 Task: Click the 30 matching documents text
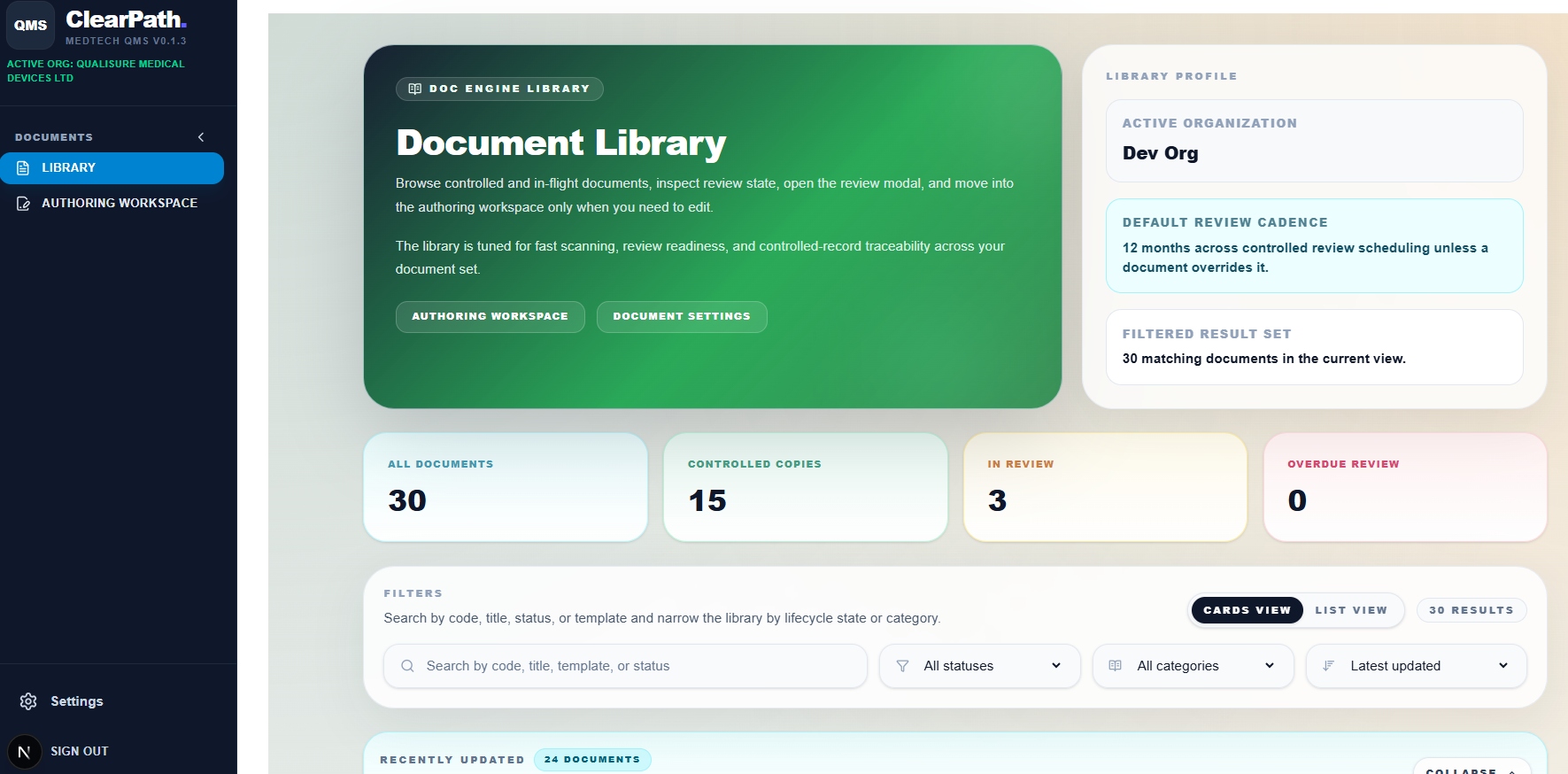[1263, 359]
